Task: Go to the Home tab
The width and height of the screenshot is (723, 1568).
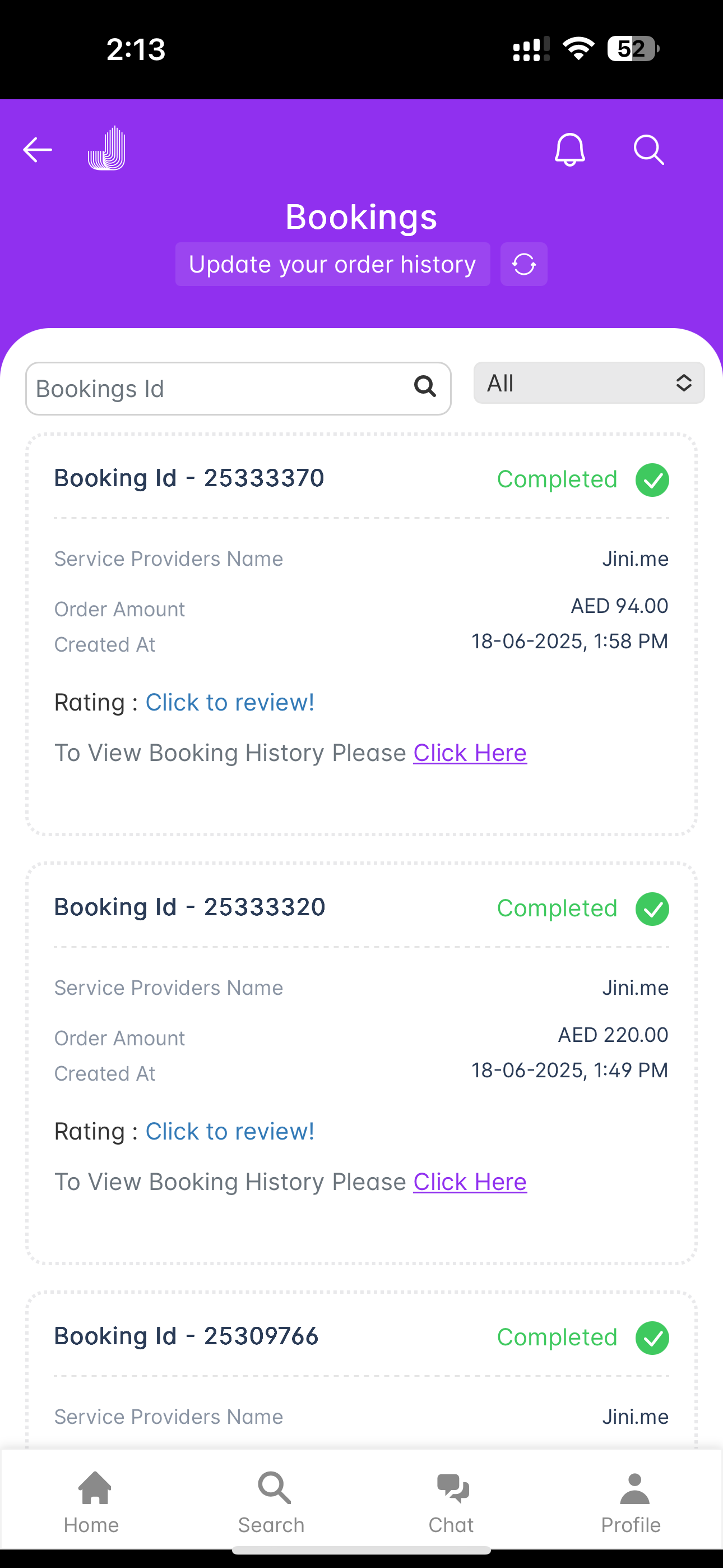Action: (x=91, y=1503)
